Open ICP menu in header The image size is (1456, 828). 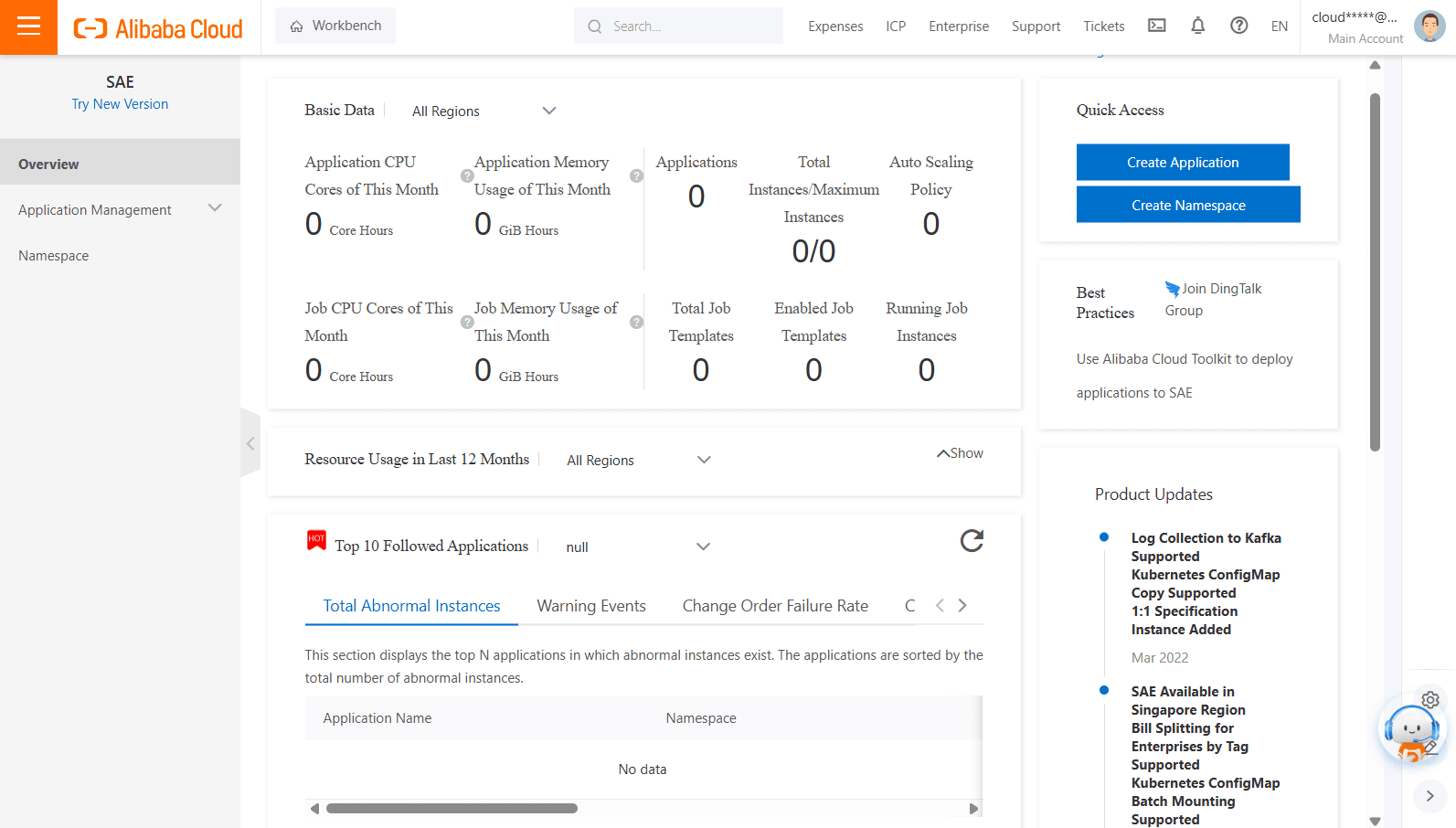tap(896, 27)
